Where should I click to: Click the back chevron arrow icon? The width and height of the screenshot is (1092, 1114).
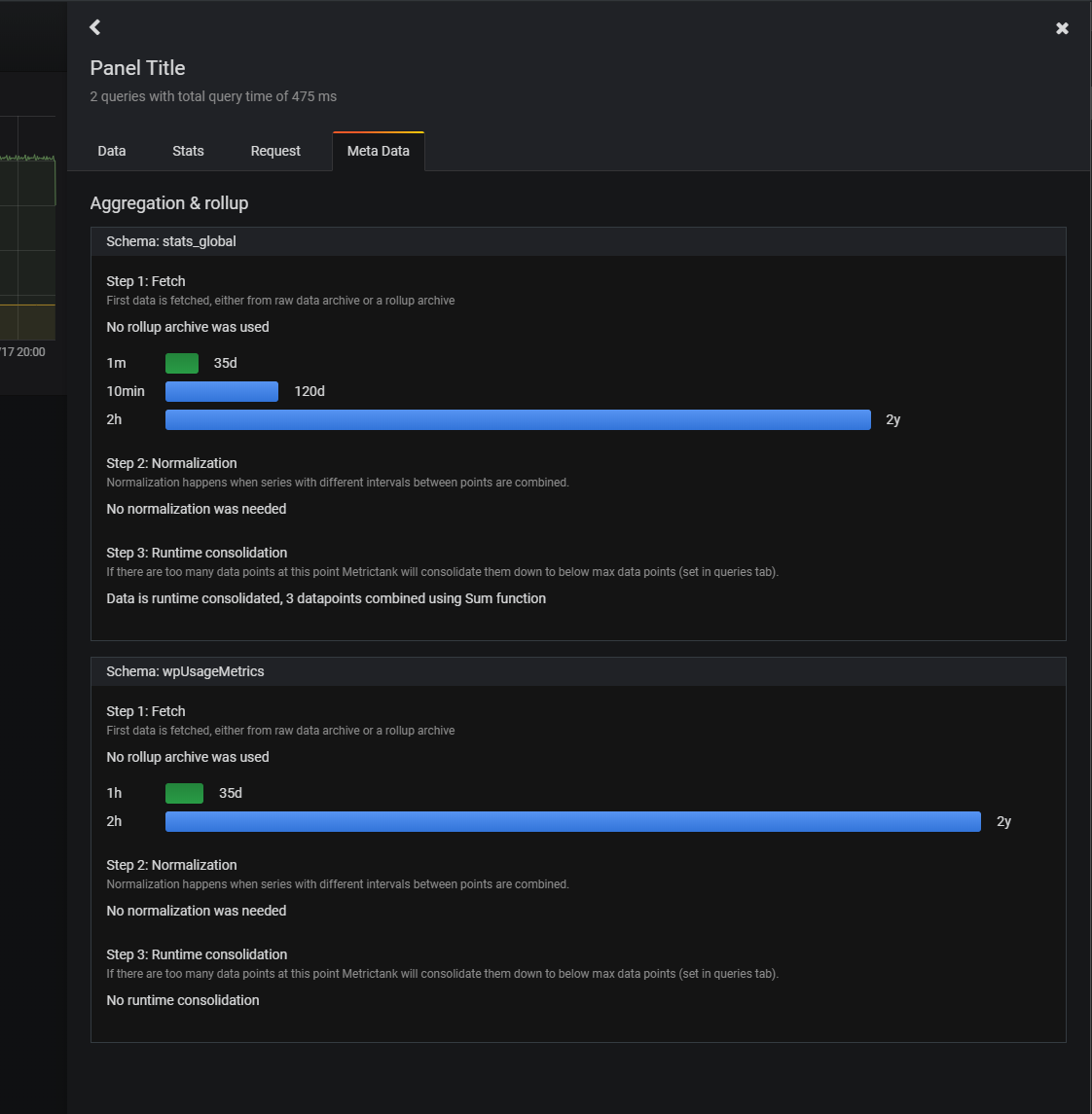pyautogui.click(x=95, y=27)
